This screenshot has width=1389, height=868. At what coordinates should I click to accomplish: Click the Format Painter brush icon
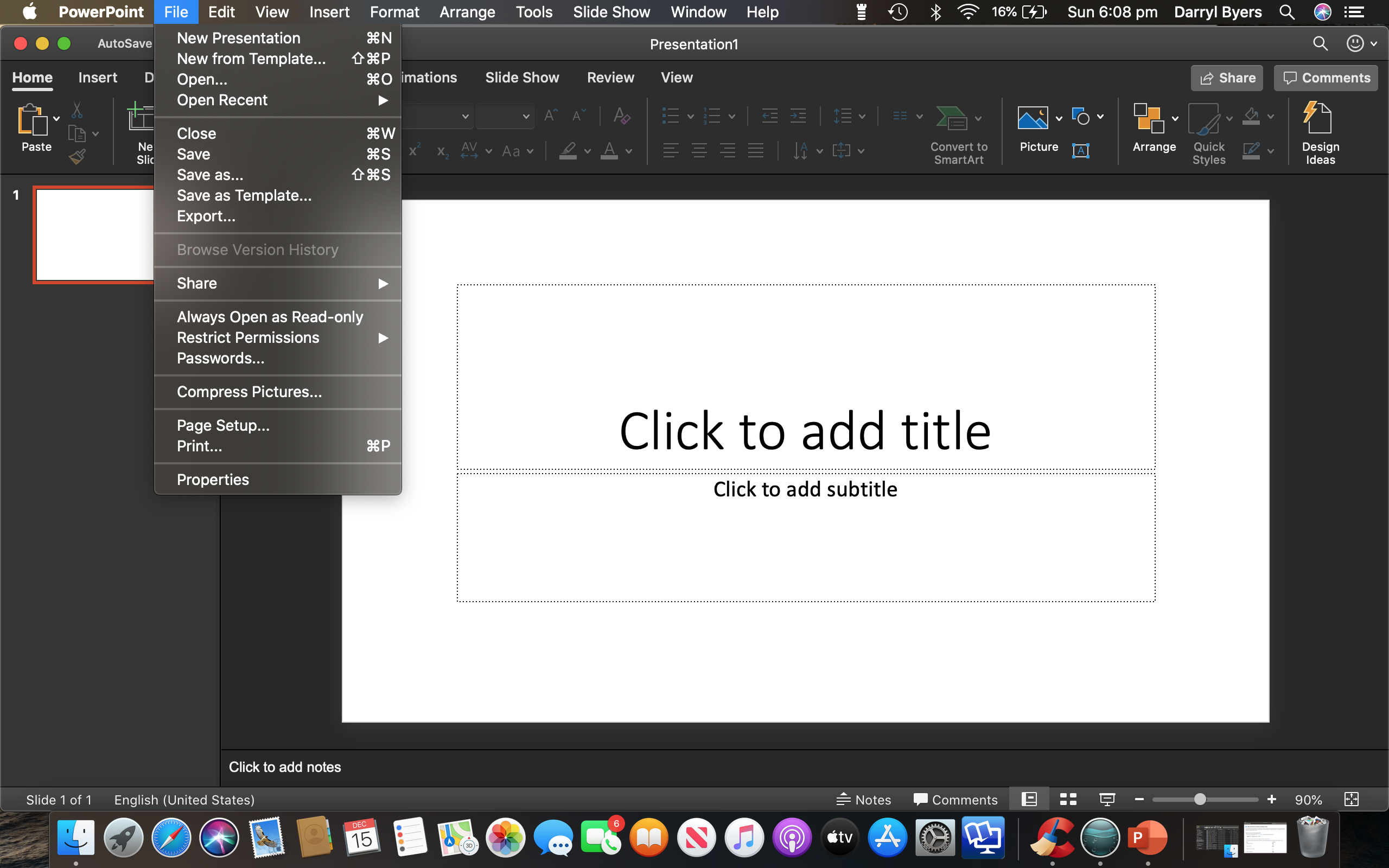[77, 156]
